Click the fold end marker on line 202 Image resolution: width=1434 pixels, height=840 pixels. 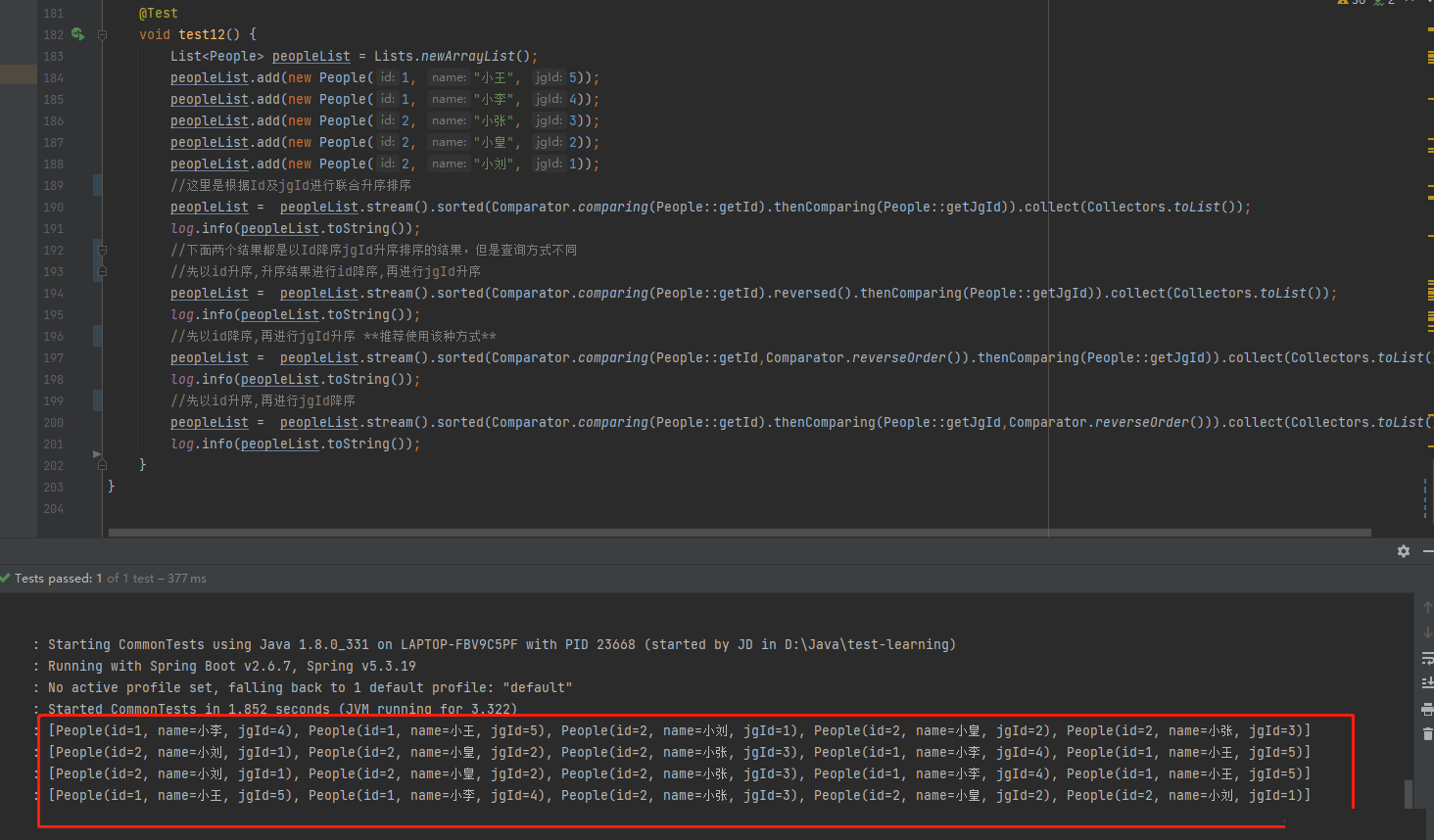click(x=102, y=465)
